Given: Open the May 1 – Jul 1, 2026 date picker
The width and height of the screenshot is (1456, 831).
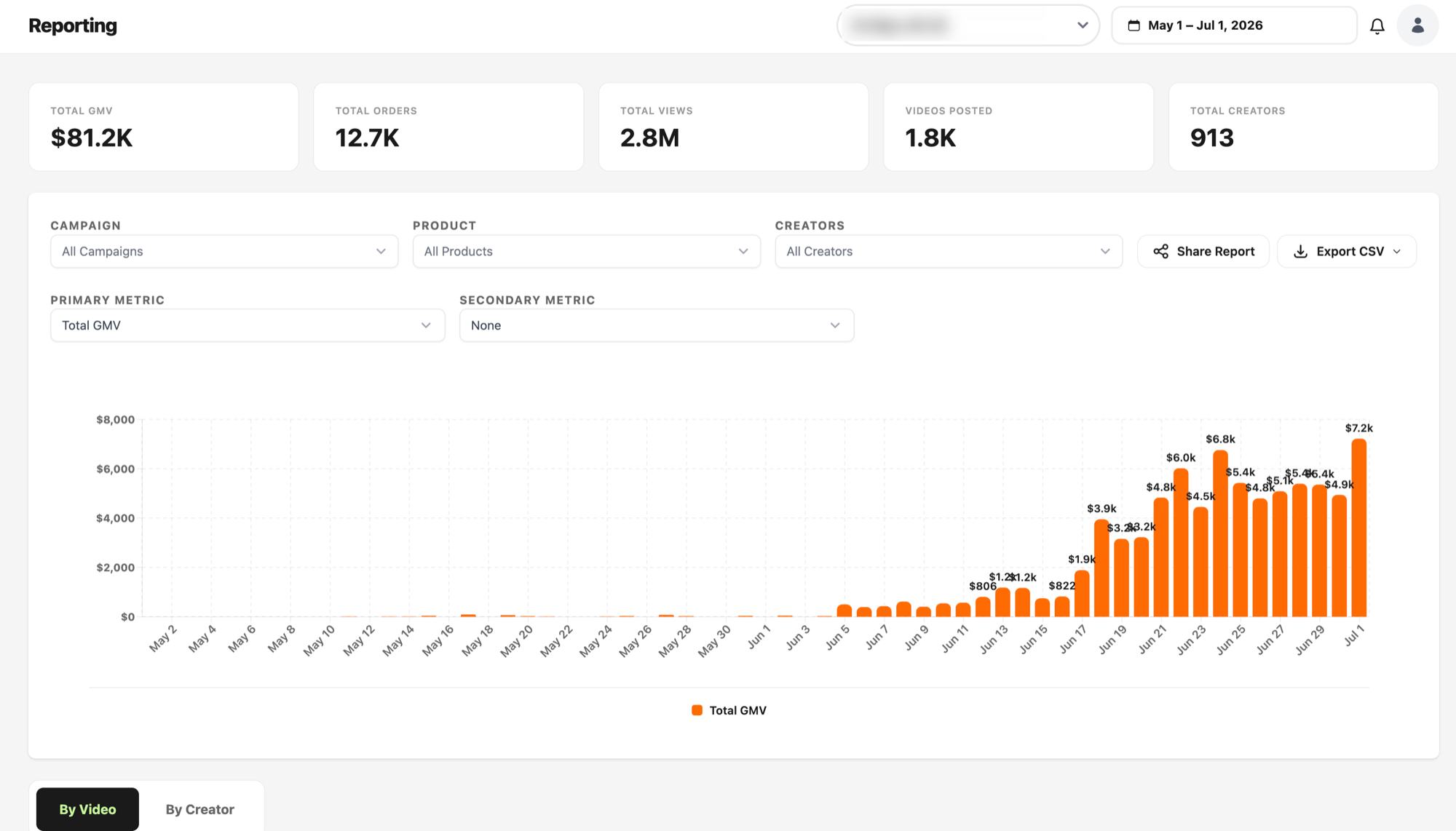Looking at the screenshot, I should 1234,25.
